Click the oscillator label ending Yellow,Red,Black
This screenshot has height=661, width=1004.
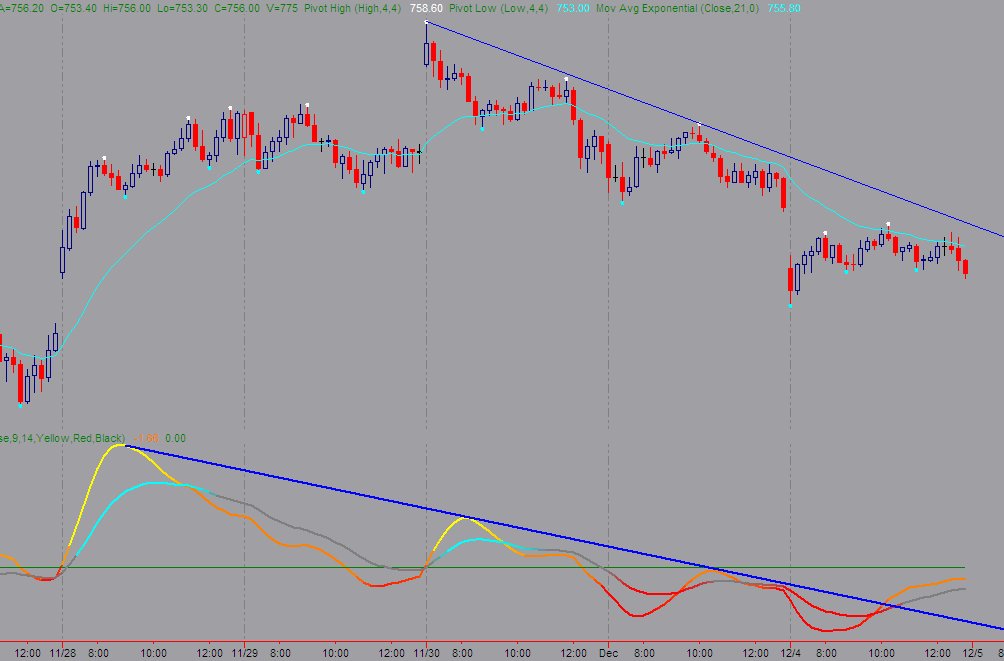coord(62,438)
